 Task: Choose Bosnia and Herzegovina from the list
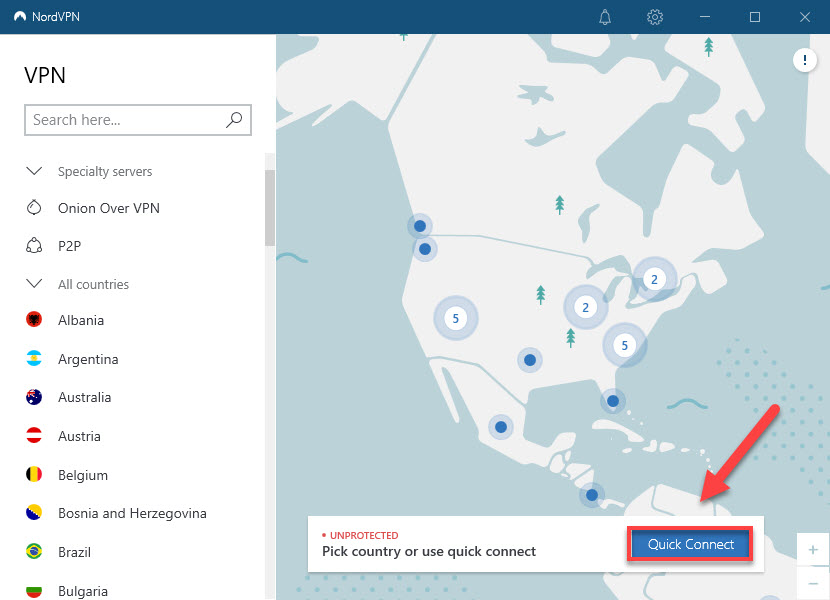point(132,513)
